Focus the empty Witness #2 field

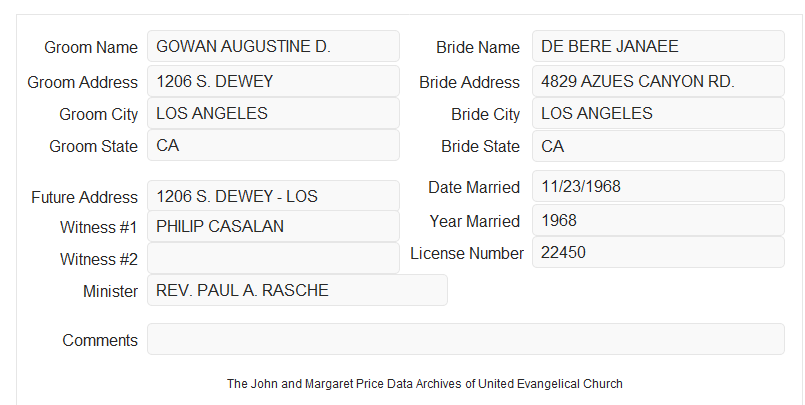point(273,258)
